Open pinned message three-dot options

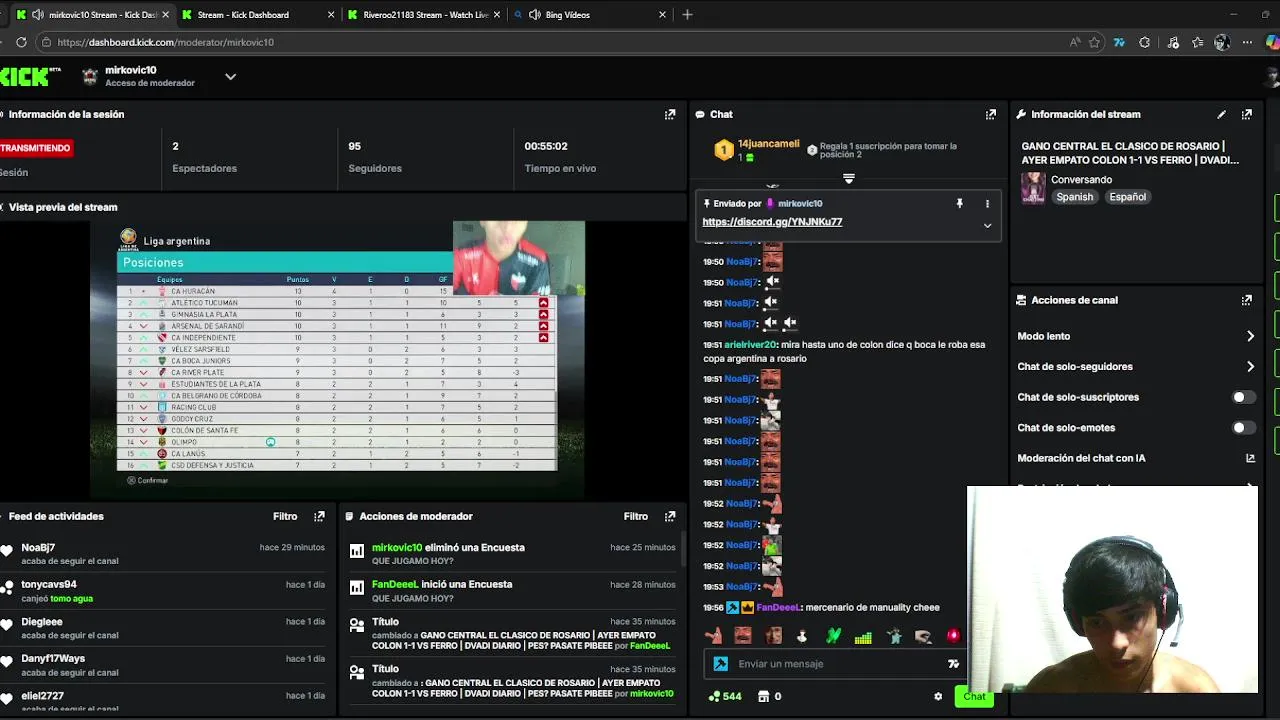(x=987, y=203)
